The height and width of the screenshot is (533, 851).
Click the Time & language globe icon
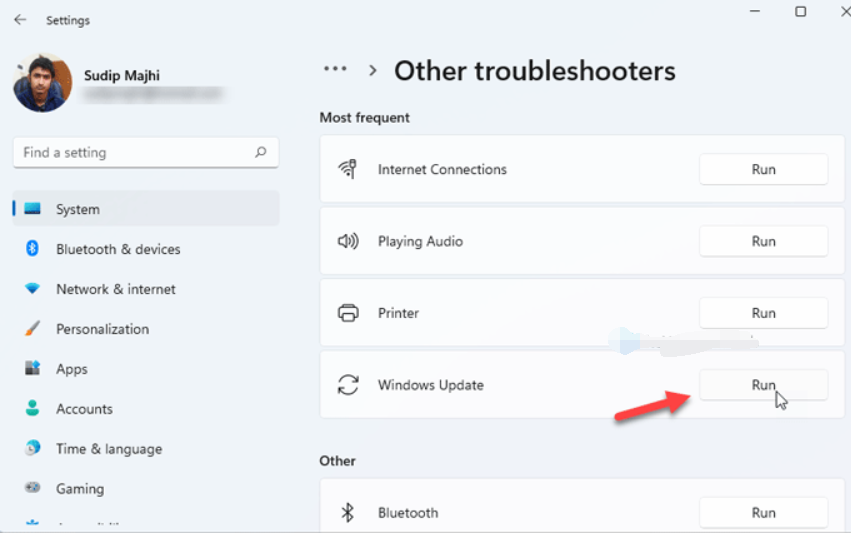coord(32,449)
